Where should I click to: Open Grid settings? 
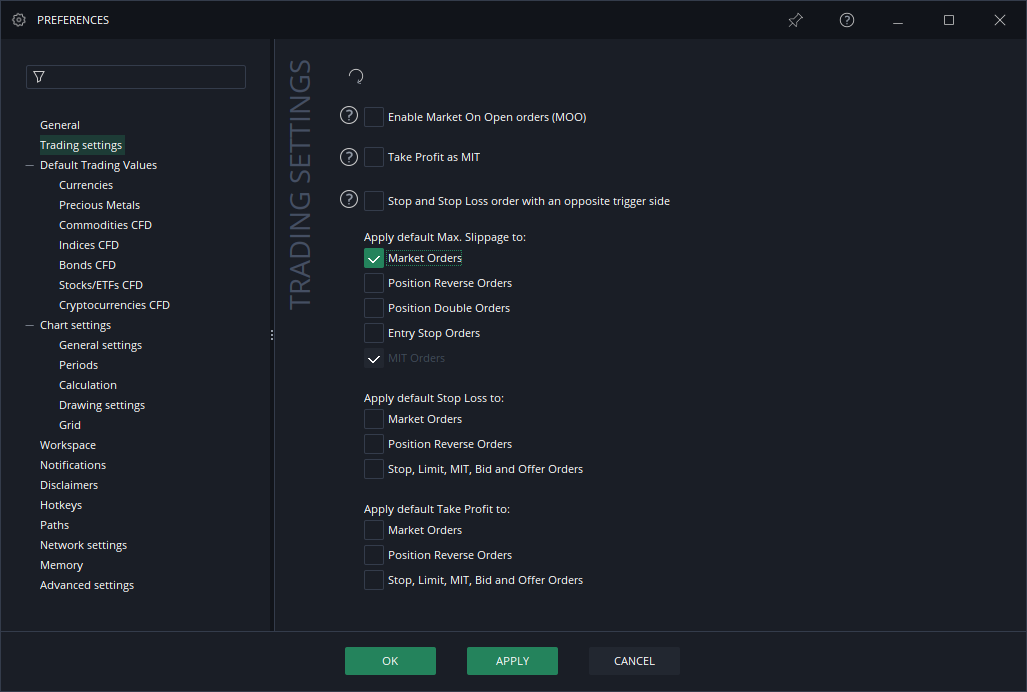(70, 425)
